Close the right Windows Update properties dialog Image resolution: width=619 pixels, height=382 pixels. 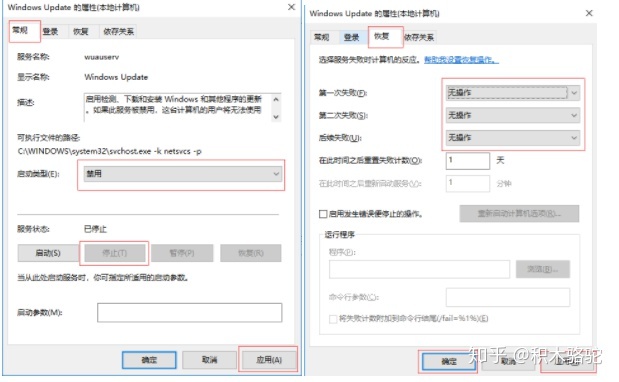(589, 13)
